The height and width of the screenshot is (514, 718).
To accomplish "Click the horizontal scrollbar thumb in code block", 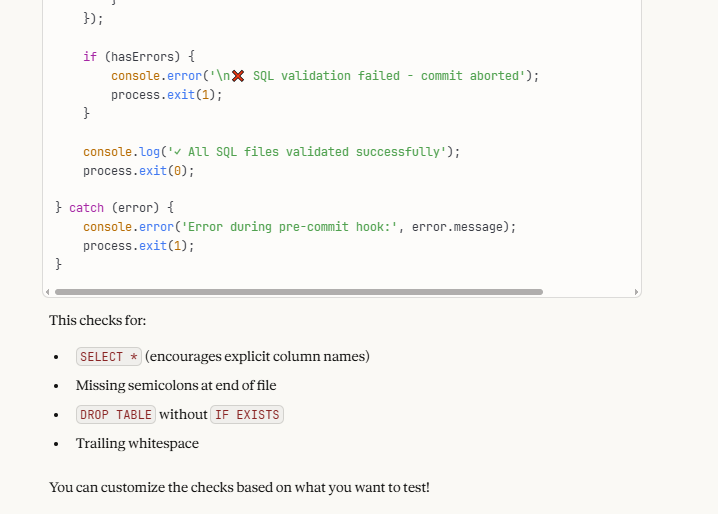I will 298,292.
